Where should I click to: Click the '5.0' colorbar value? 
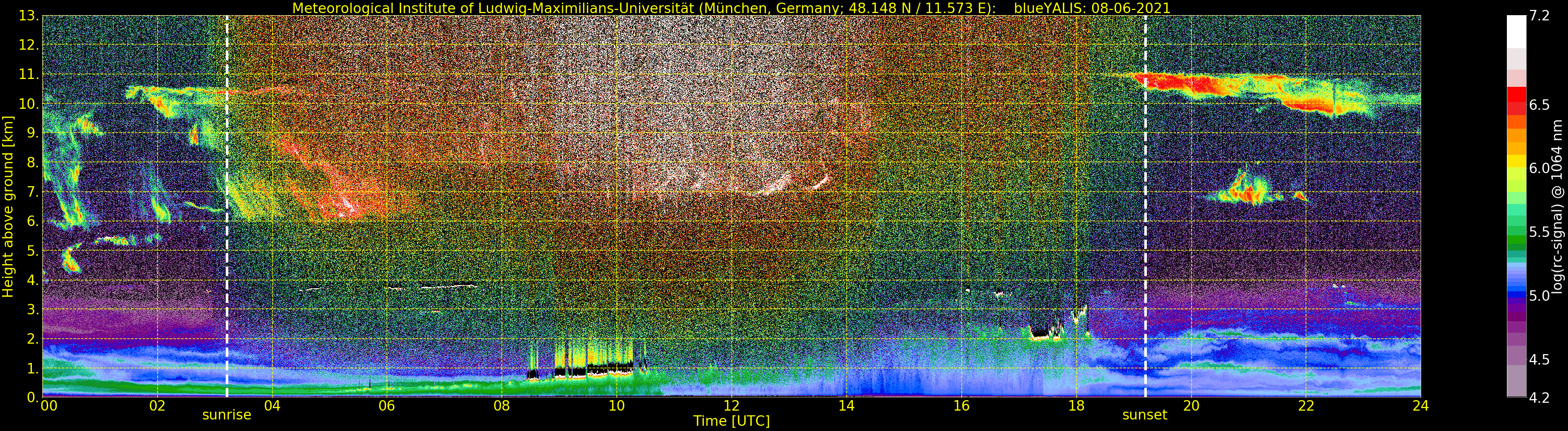[1539, 296]
